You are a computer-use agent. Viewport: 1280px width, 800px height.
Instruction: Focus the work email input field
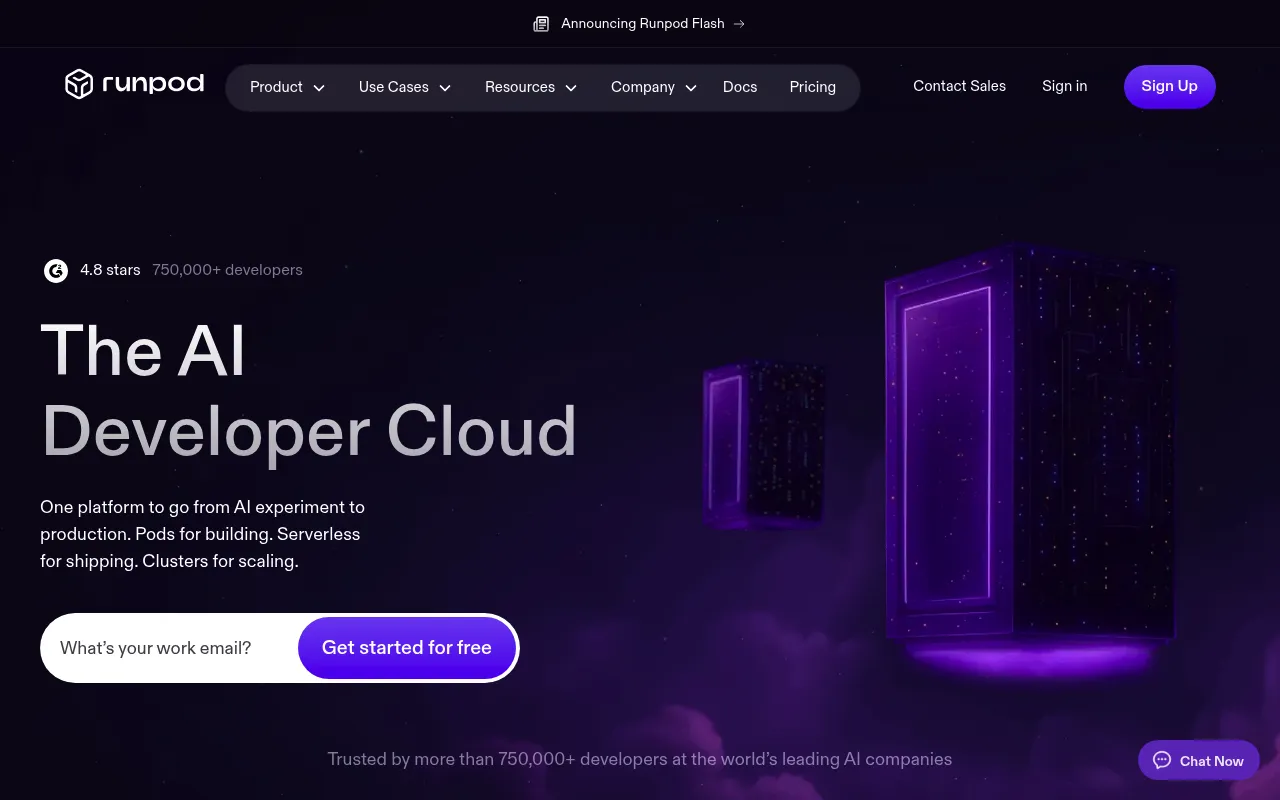tap(170, 648)
